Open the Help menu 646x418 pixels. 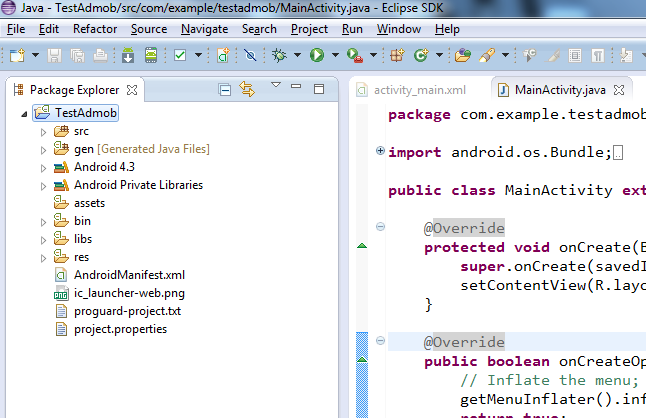coord(447,29)
